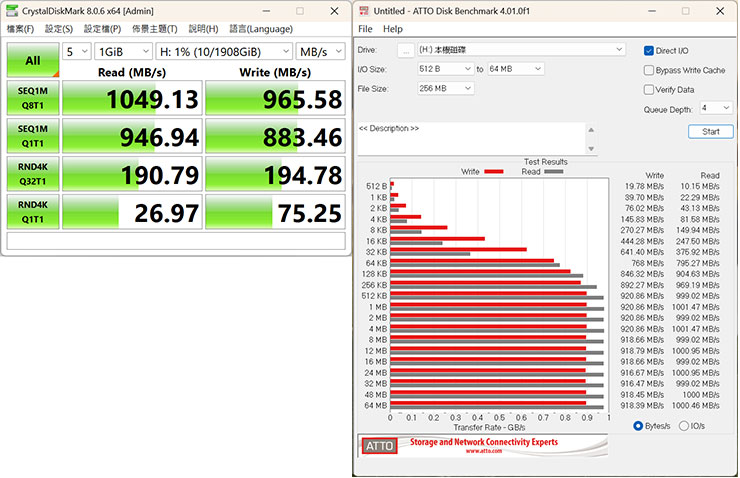Image resolution: width=740 pixels, height=478 pixels.
Task: Start the RND4K Q32T1 test
Action: coord(33,174)
